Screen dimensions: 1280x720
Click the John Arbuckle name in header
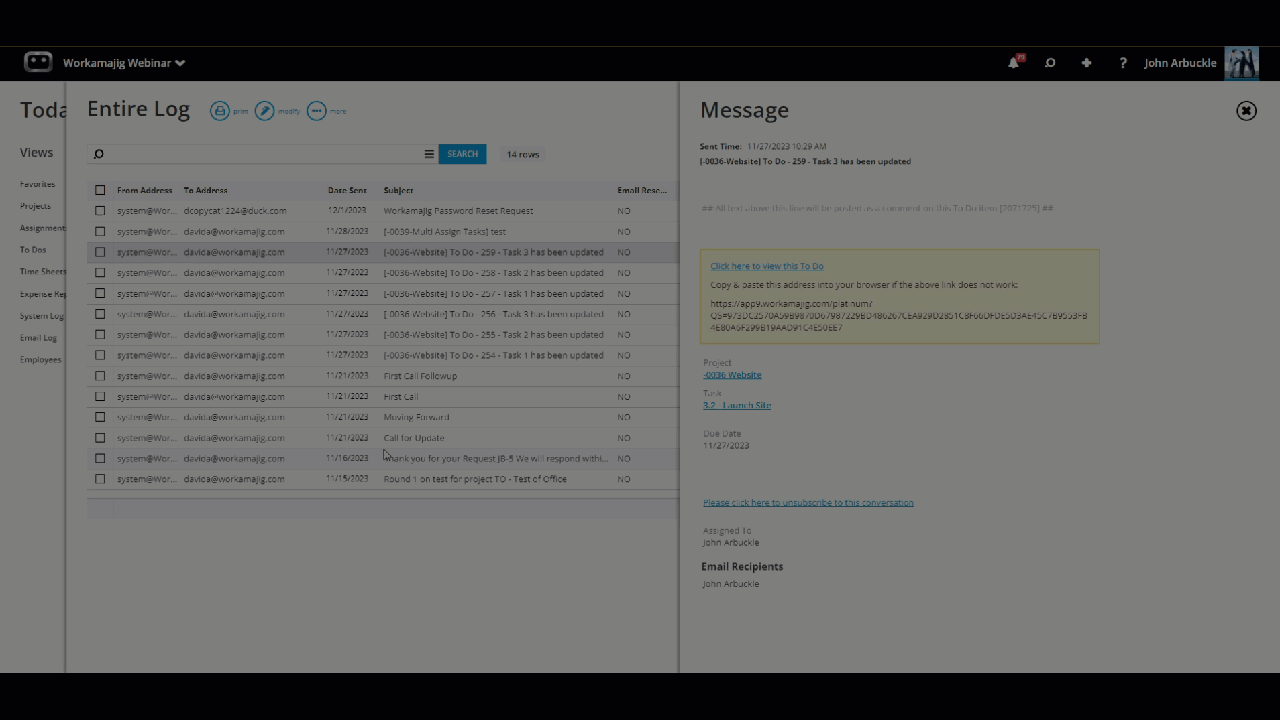pyautogui.click(x=1180, y=63)
